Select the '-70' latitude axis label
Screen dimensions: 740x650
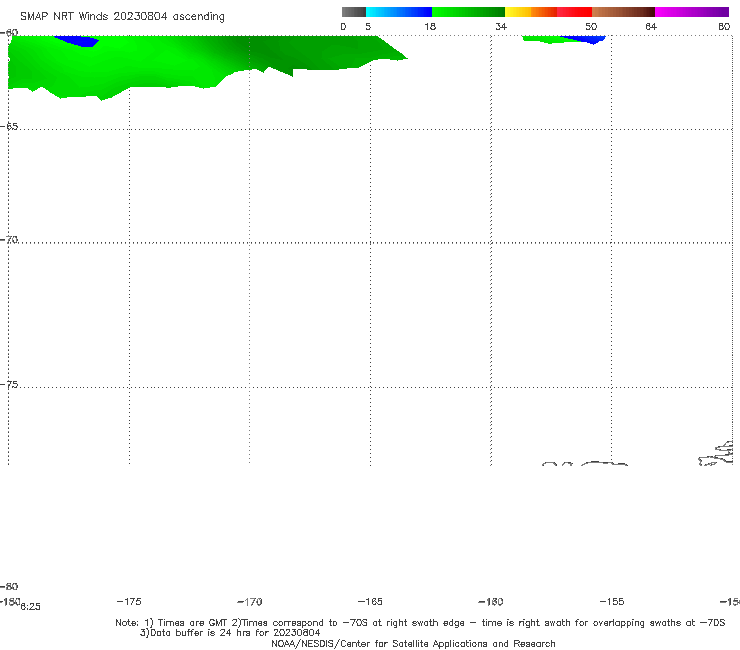tap(9, 240)
